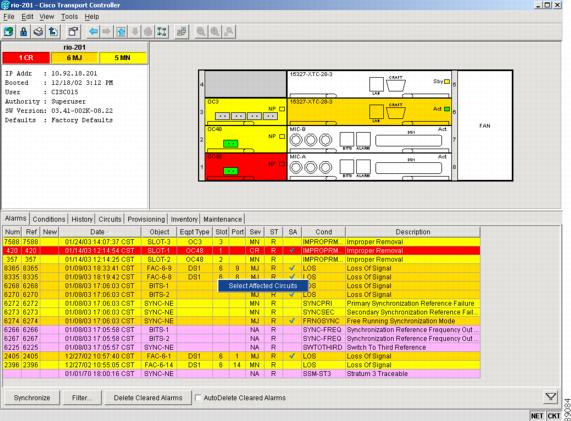Screen dimensions: 571x421
Task: Select alarm row 6272 SYNCPRI Primary Synchronization failure
Action: [241, 303]
